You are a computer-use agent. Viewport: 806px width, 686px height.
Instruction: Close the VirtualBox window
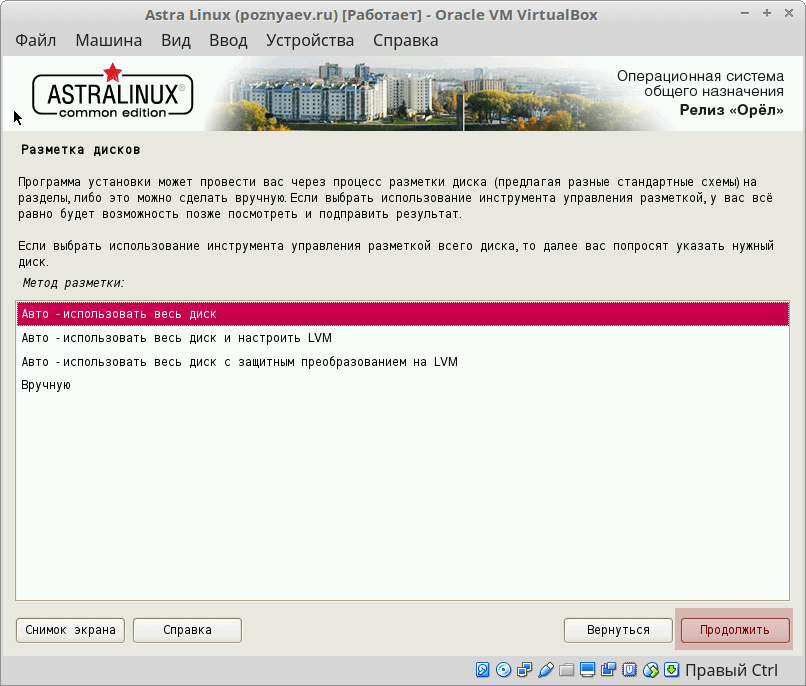(x=789, y=14)
